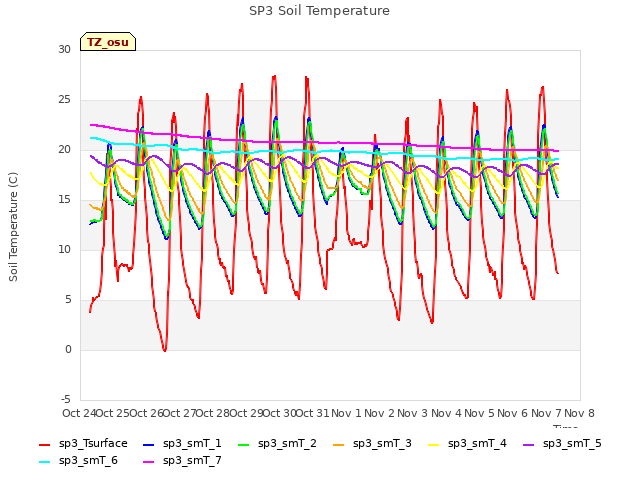Viewport: 640px width, 480px height.
Task: Click the magenta sp3_smT_7 legend swatch
Action: point(149,462)
